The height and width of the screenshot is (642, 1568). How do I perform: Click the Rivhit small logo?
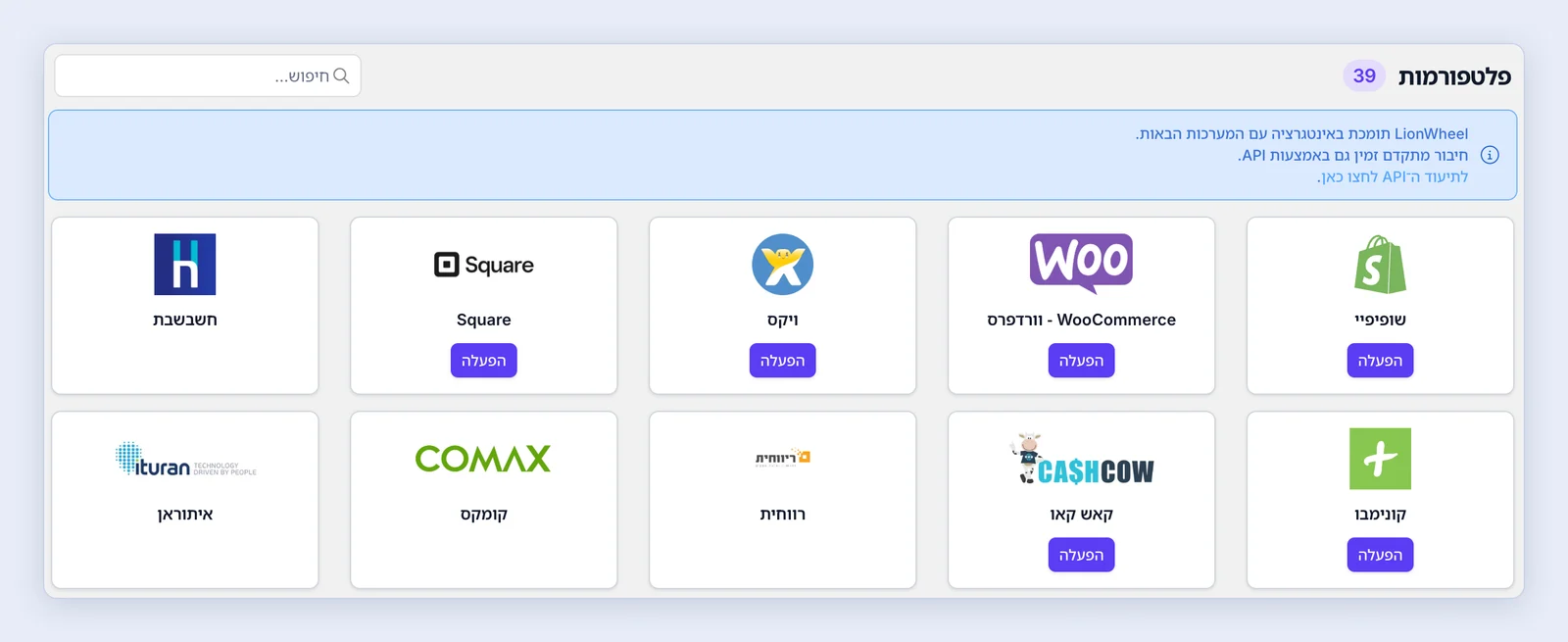(782, 458)
